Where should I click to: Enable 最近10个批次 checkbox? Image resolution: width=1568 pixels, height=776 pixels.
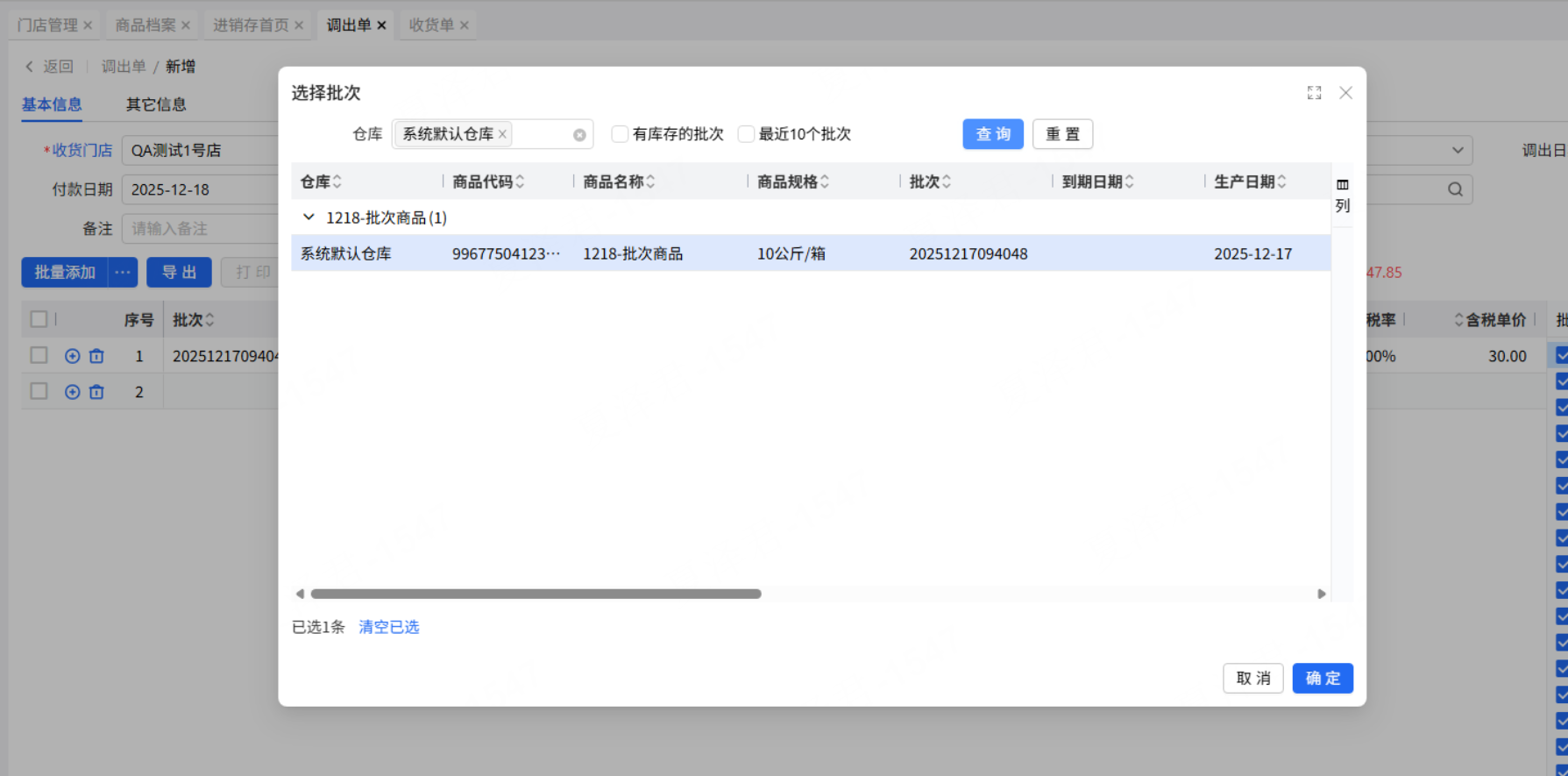tap(747, 134)
